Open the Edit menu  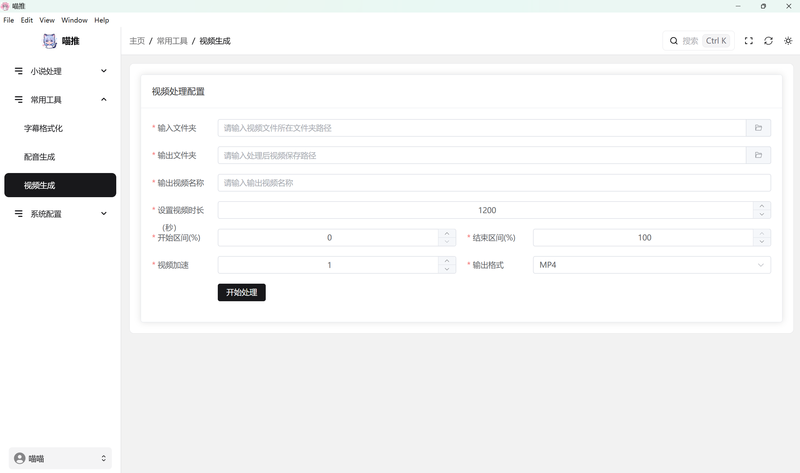point(27,20)
